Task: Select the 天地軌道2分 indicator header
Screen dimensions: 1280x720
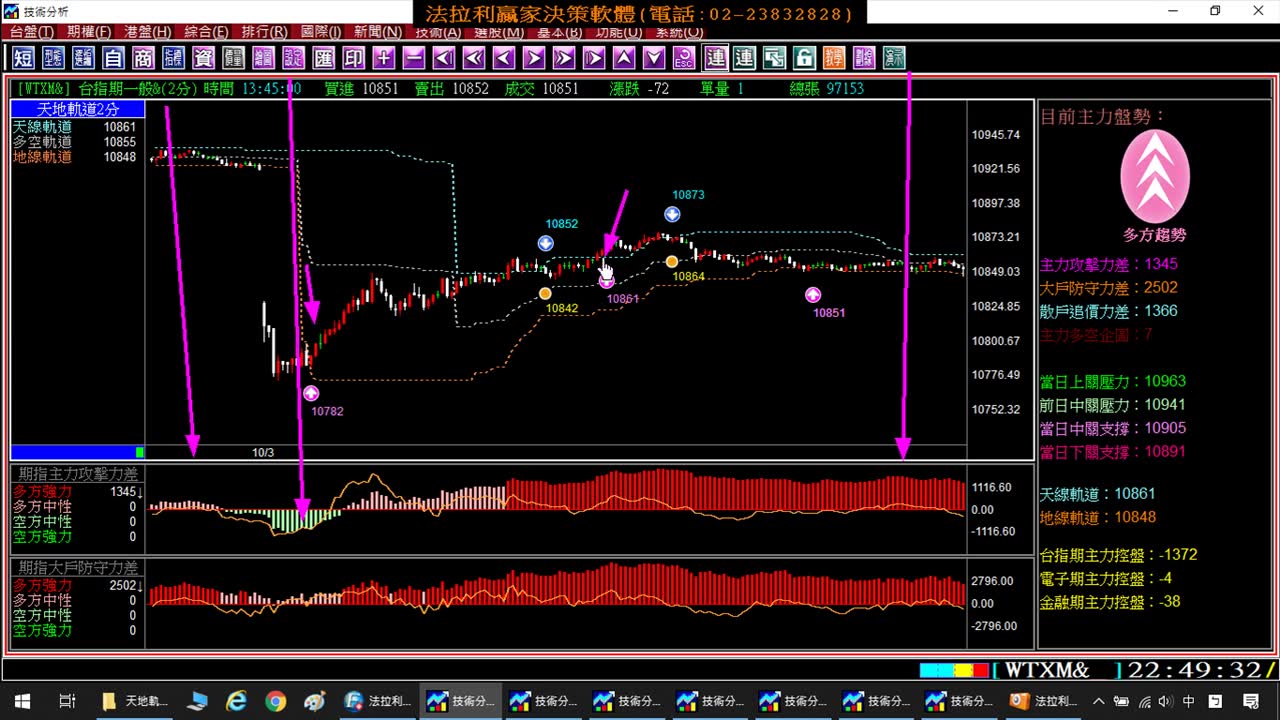Action: click(x=78, y=109)
